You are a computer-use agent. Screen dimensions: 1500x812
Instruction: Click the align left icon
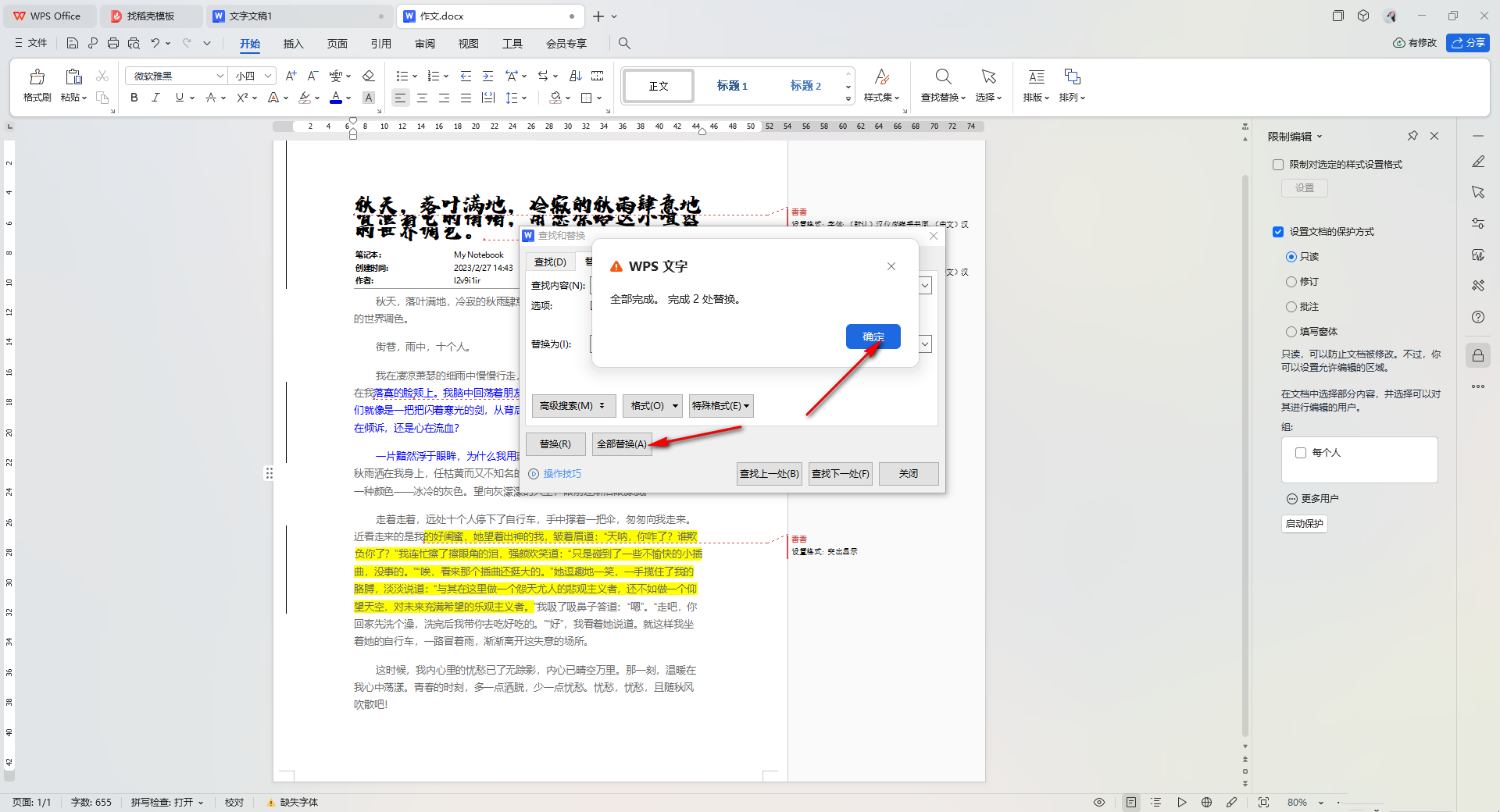pos(400,98)
